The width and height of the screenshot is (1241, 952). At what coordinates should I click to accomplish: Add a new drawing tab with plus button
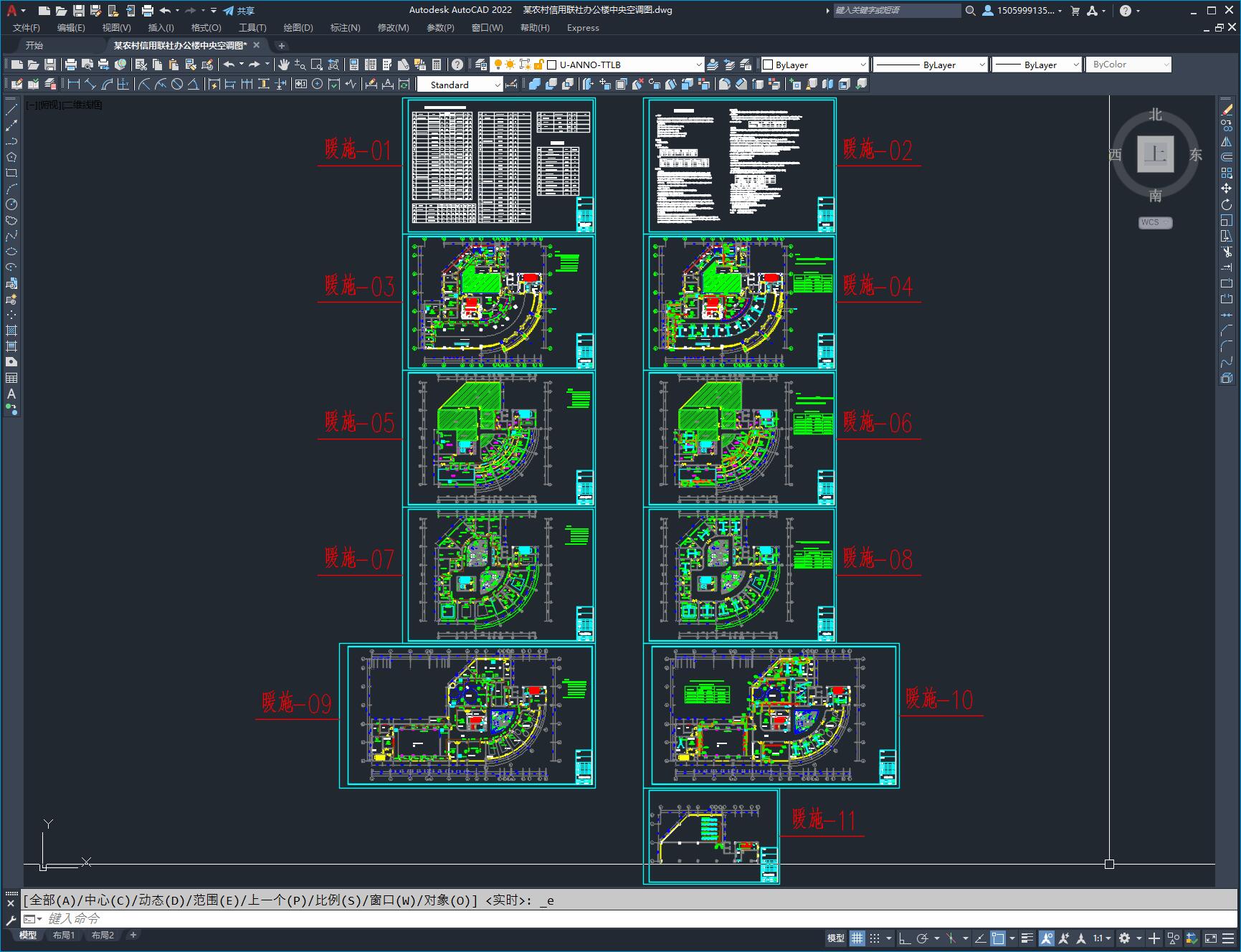click(x=281, y=45)
